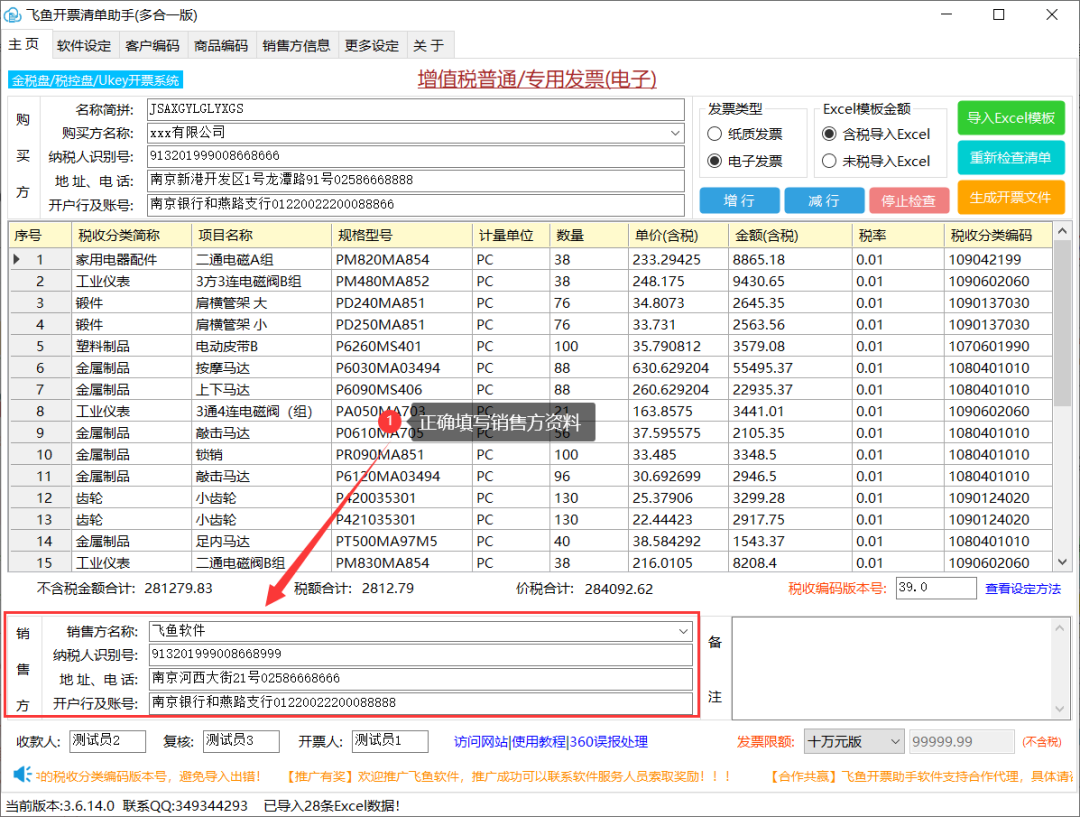Screen dimensions: 1080x817
Task: Select row 1 indicator arrow
Action: click(17, 259)
